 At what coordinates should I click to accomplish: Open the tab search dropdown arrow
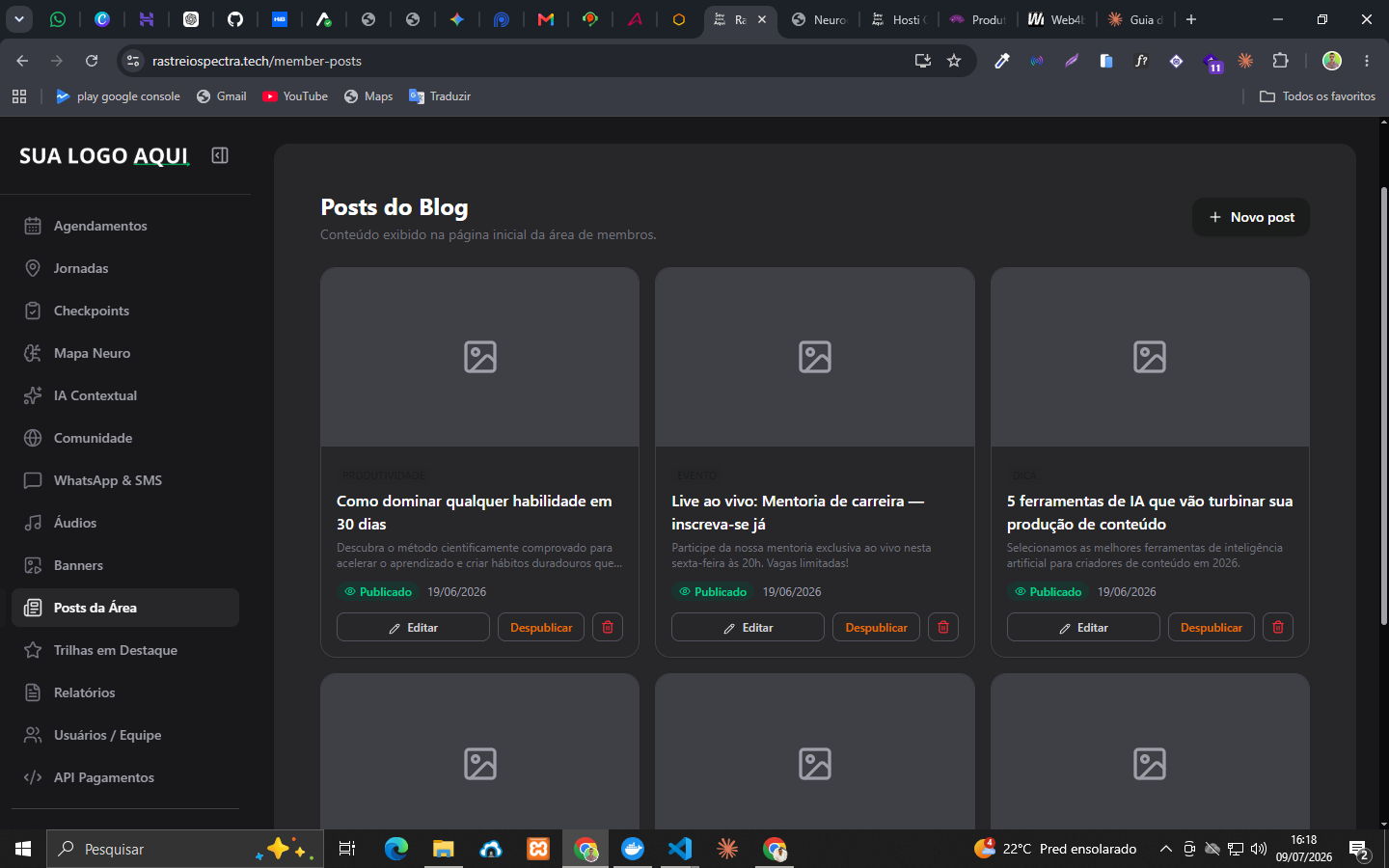tap(19, 19)
